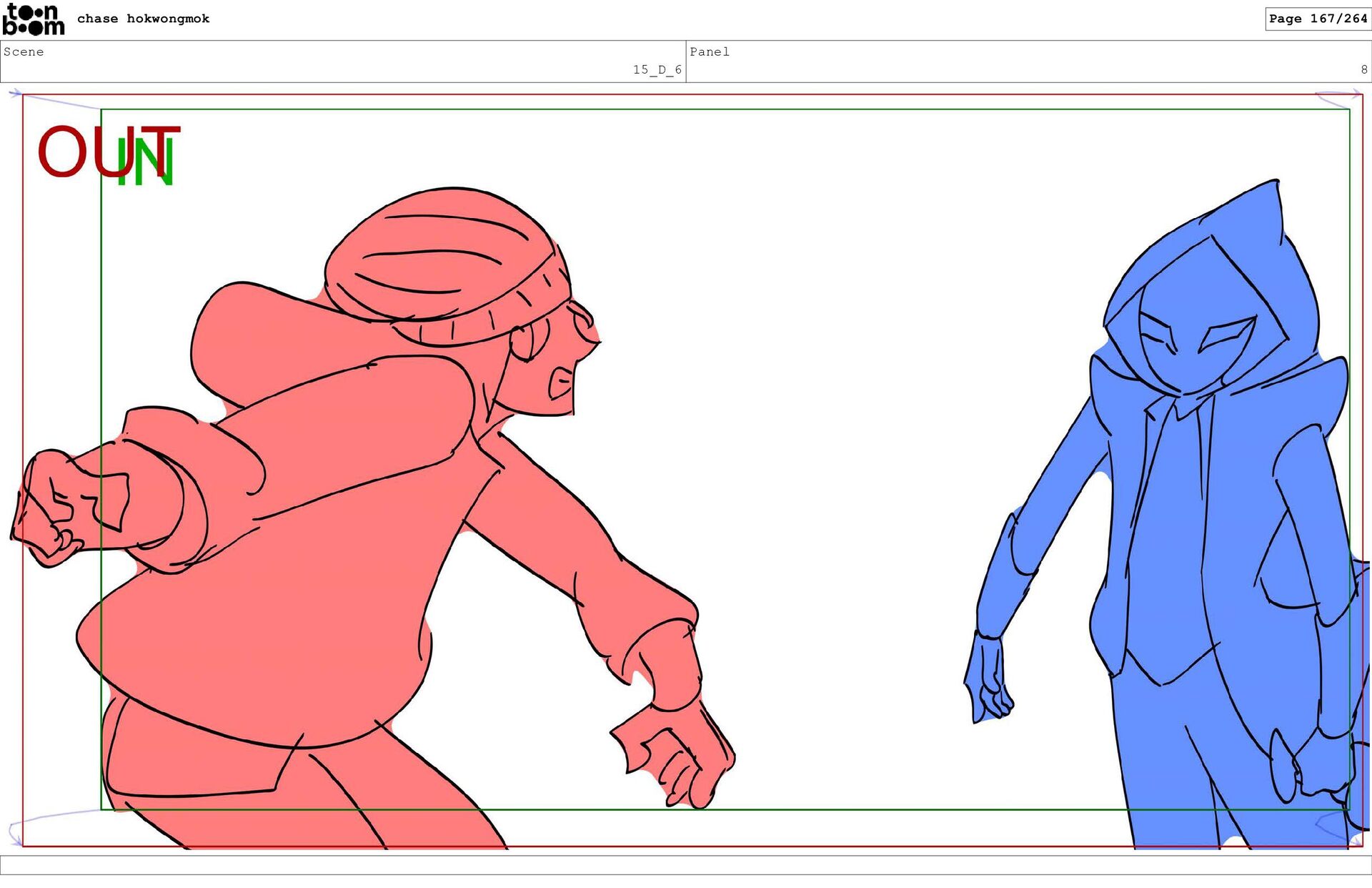Click the empty notes field below the panel
This screenshot has width=1372, height=888.
click(686, 865)
